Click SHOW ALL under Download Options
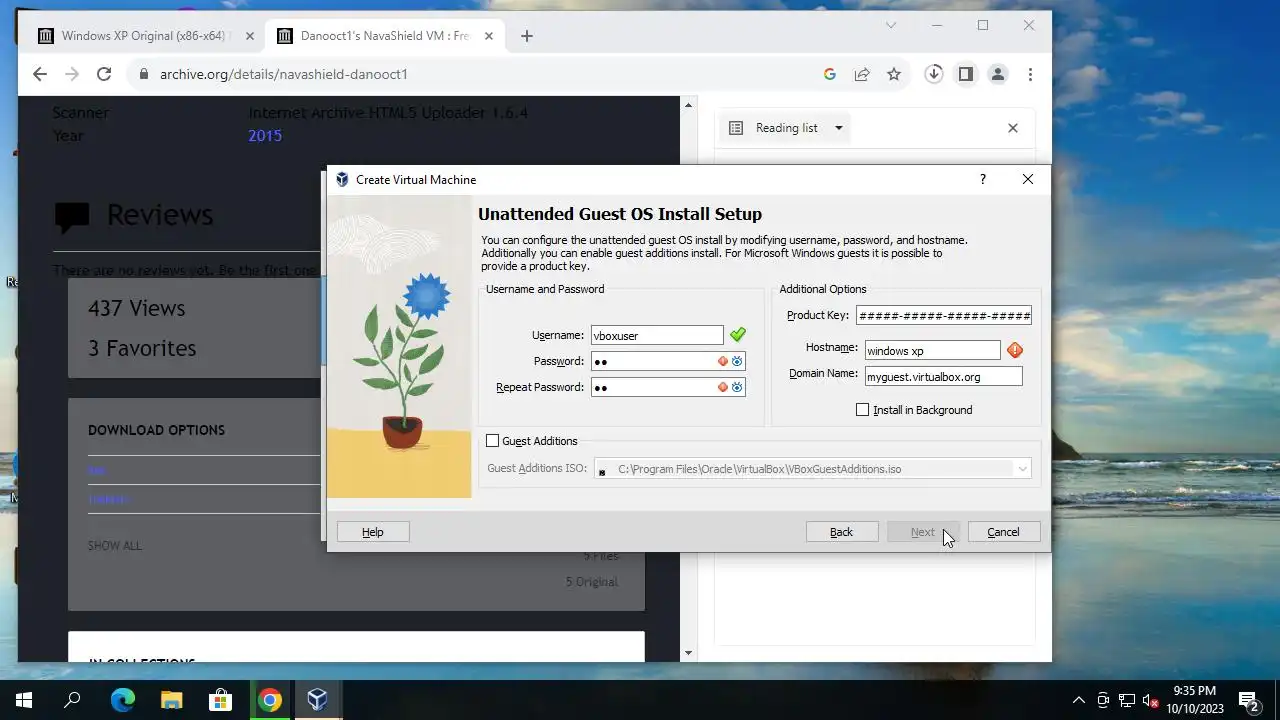The height and width of the screenshot is (720, 1280). (115, 546)
